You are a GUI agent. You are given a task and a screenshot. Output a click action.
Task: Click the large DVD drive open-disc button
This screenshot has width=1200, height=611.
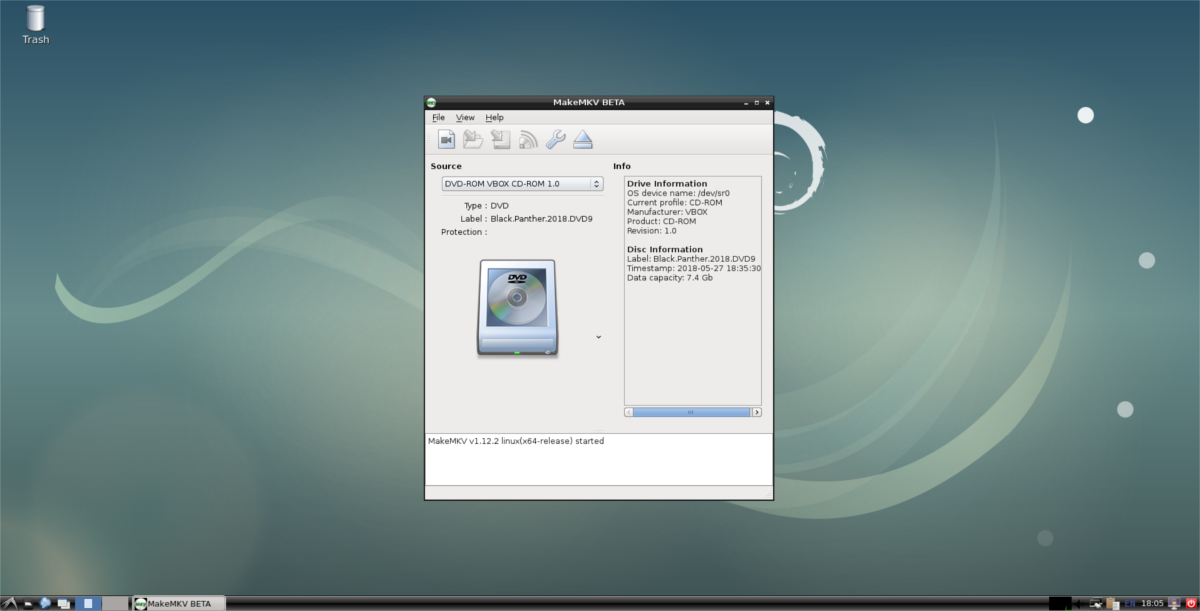coord(517,308)
